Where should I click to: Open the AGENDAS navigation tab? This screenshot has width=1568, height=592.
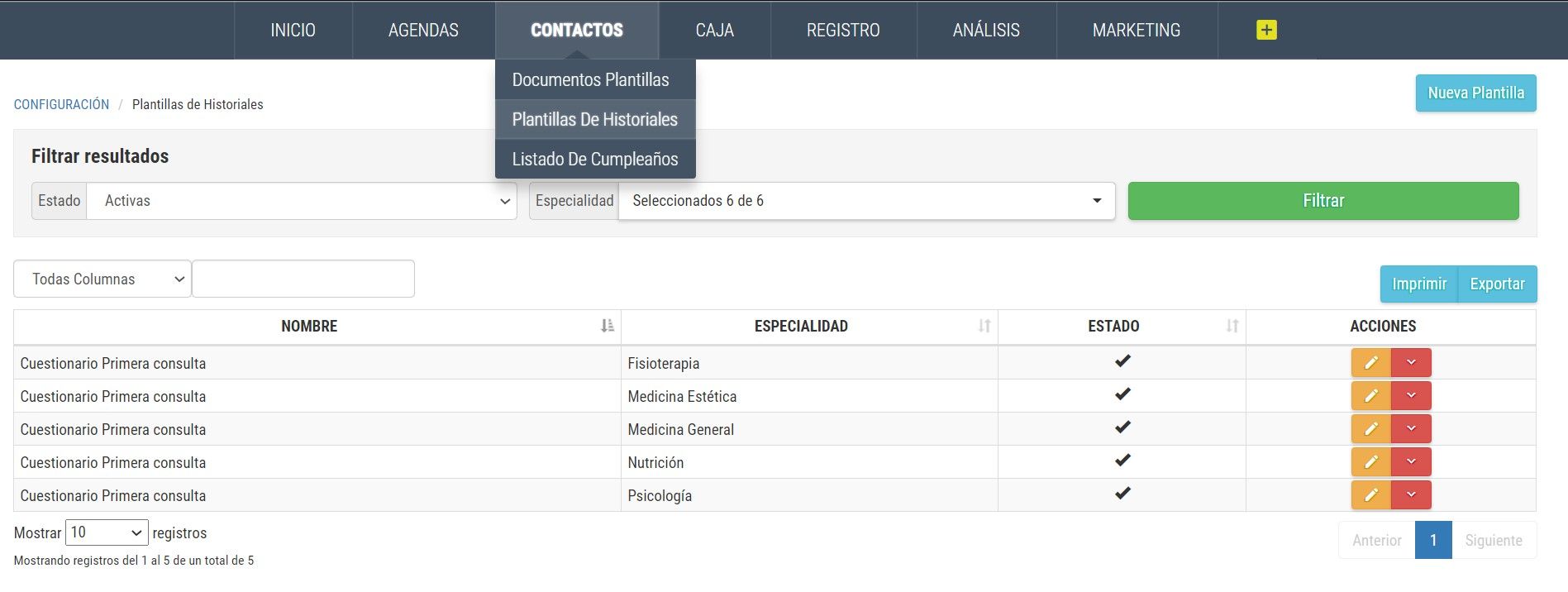[x=423, y=30]
